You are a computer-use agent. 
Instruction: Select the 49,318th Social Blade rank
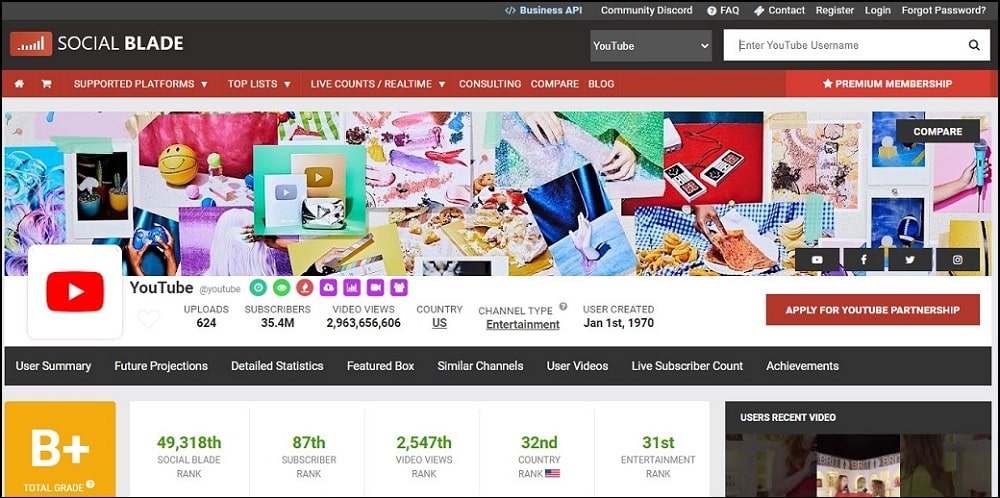[x=189, y=443]
